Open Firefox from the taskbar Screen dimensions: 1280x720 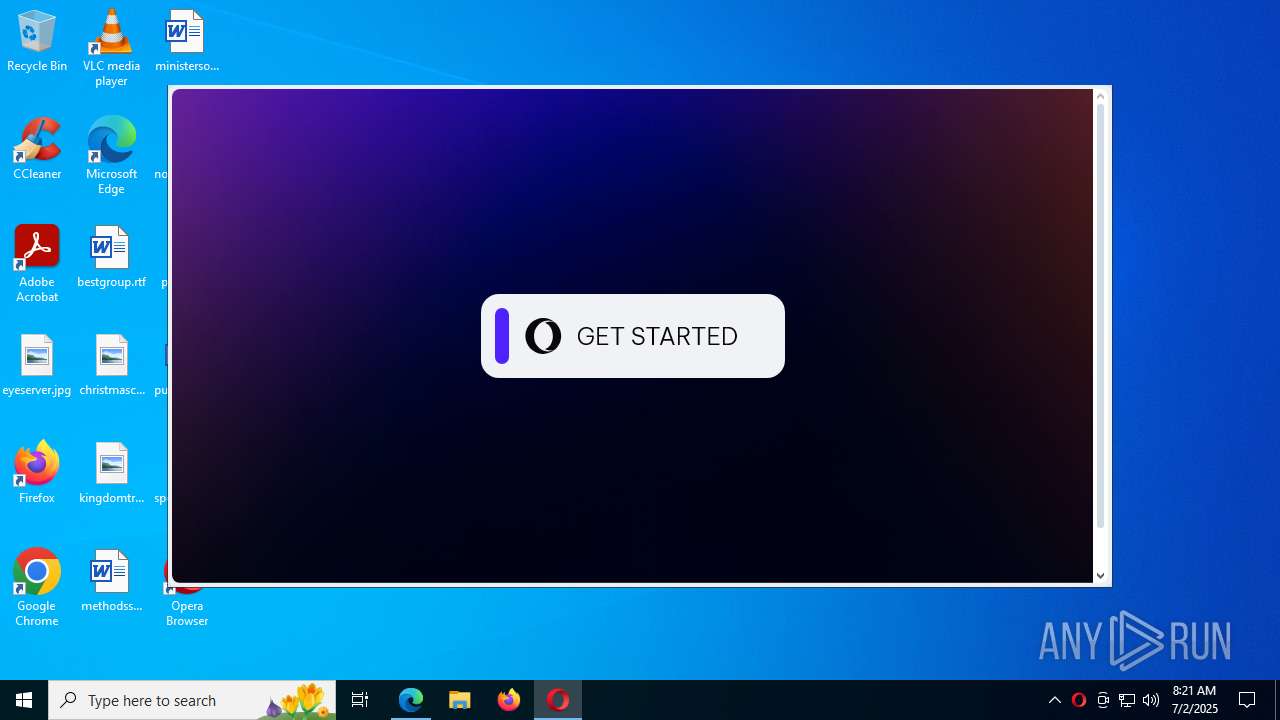[x=509, y=700]
